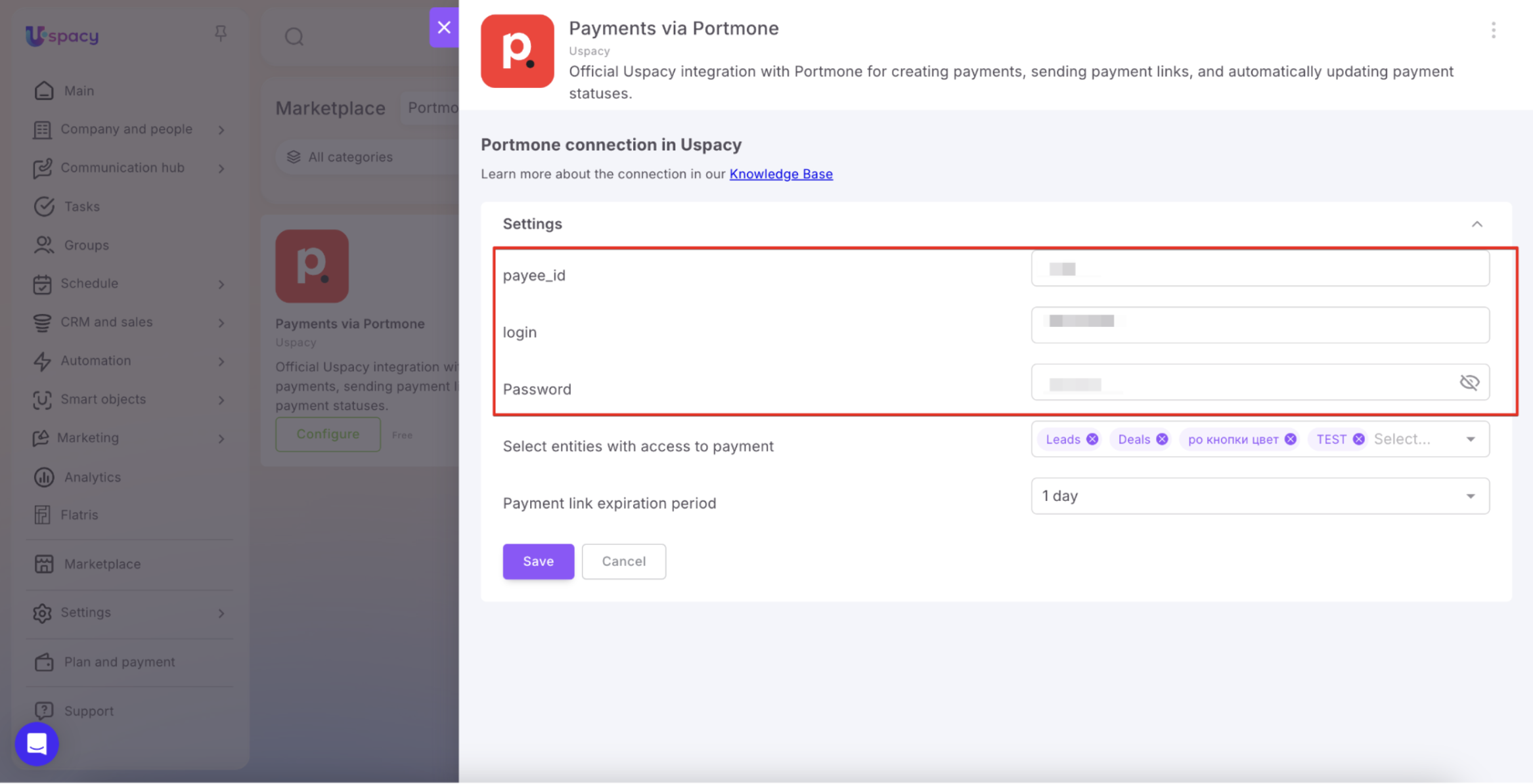Viewport: 1533px width, 784px height.
Task: Open Marketplace menu item in sidebar
Action: point(102,564)
